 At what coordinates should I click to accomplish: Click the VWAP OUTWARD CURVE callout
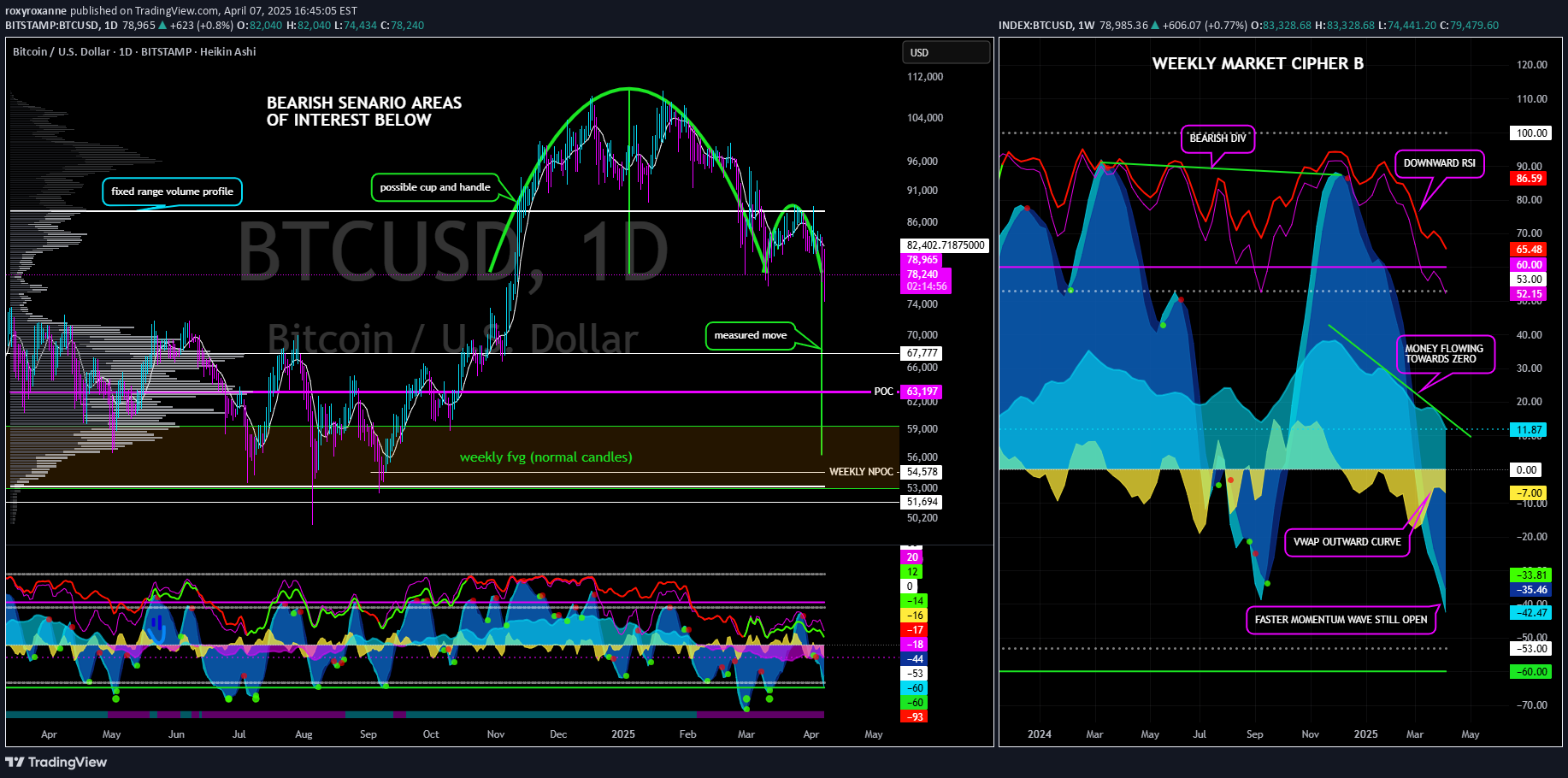coord(1347,542)
